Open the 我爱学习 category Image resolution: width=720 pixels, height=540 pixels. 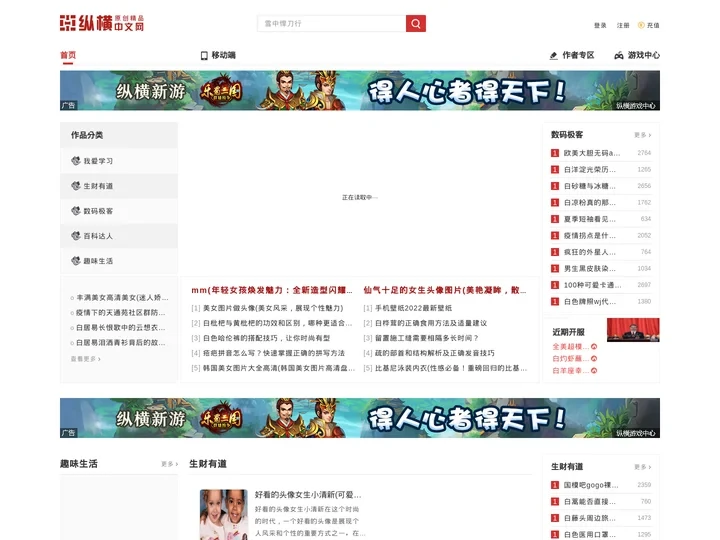[98, 161]
